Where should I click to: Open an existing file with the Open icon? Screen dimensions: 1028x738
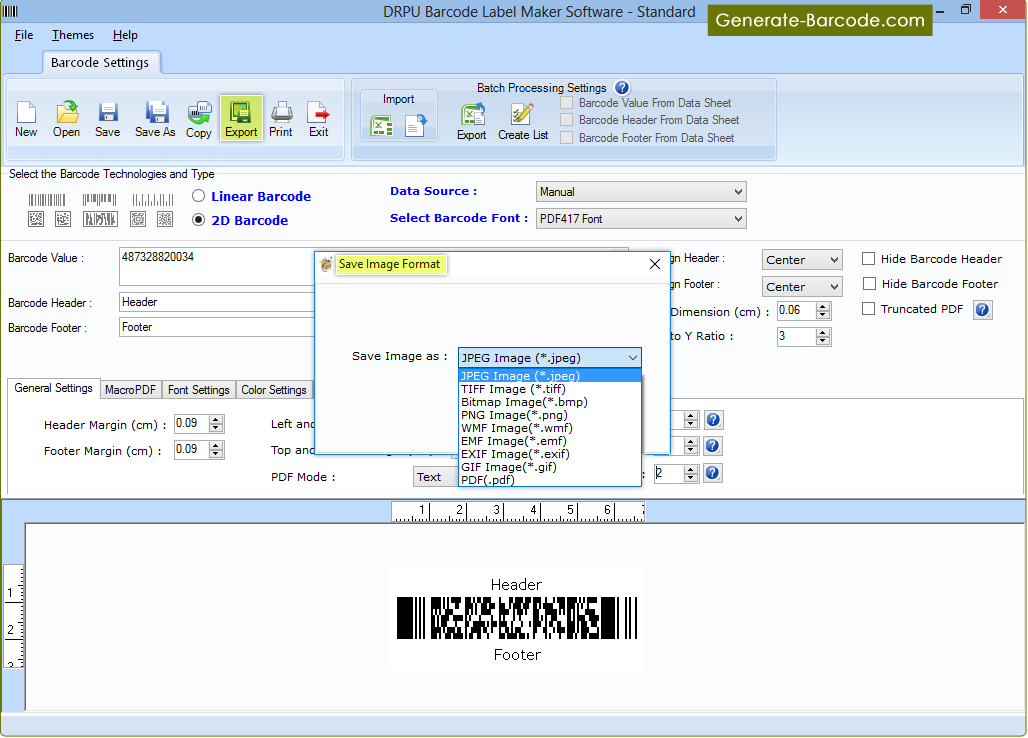(66, 119)
